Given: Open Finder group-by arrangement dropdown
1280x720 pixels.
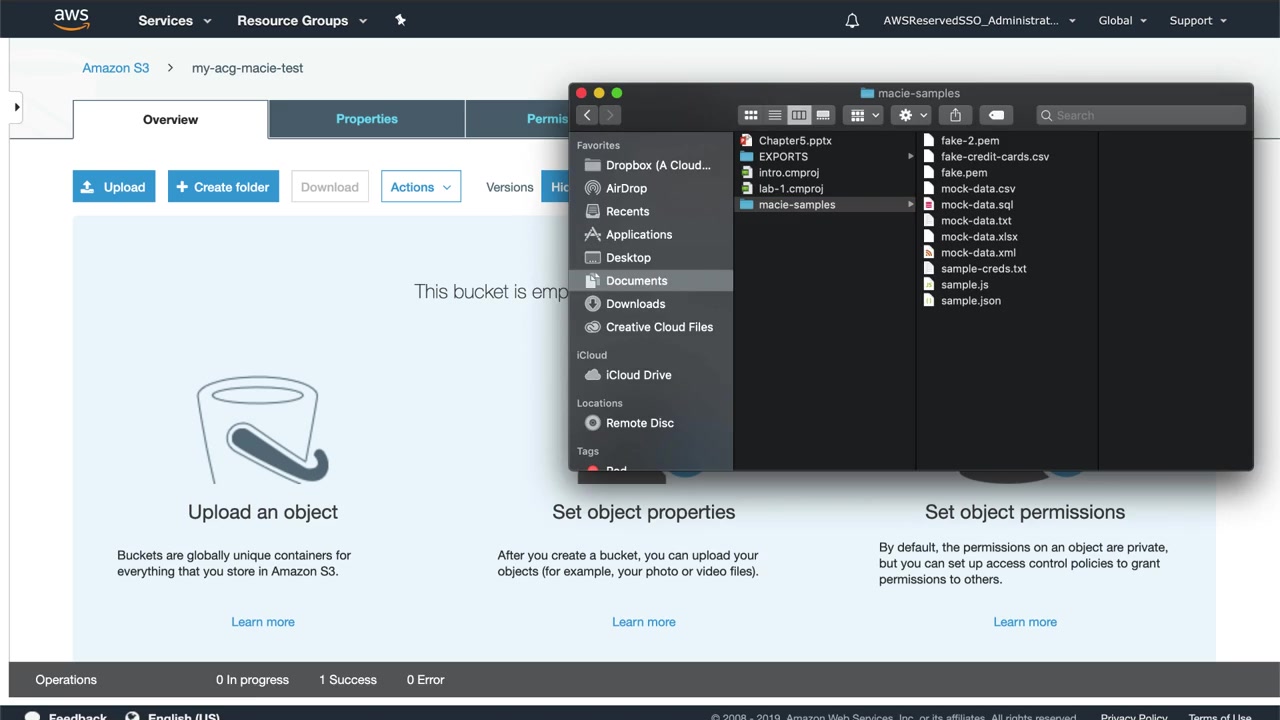Looking at the screenshot, I should (864, 115).
